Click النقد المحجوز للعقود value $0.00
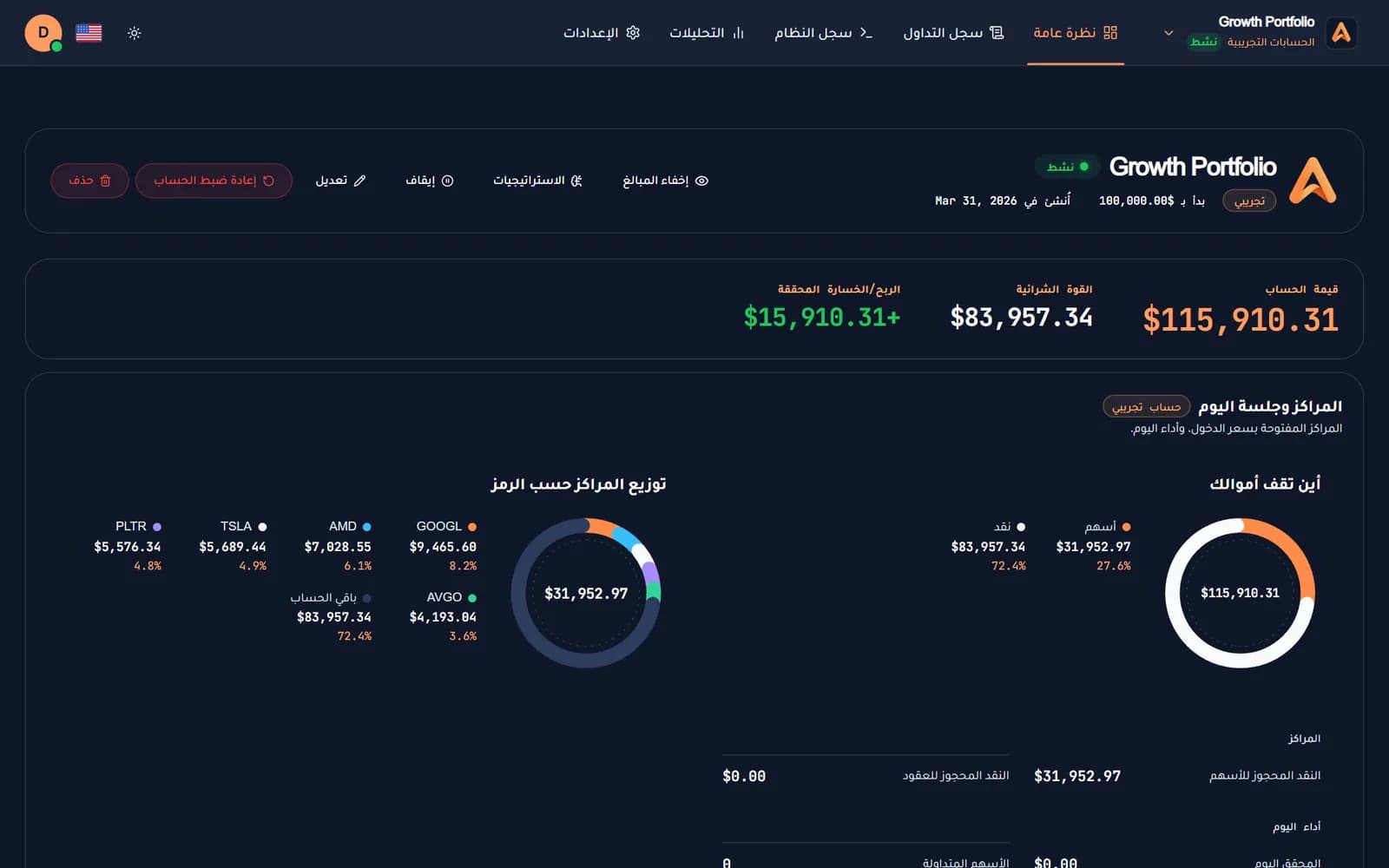 coord(744,776)
